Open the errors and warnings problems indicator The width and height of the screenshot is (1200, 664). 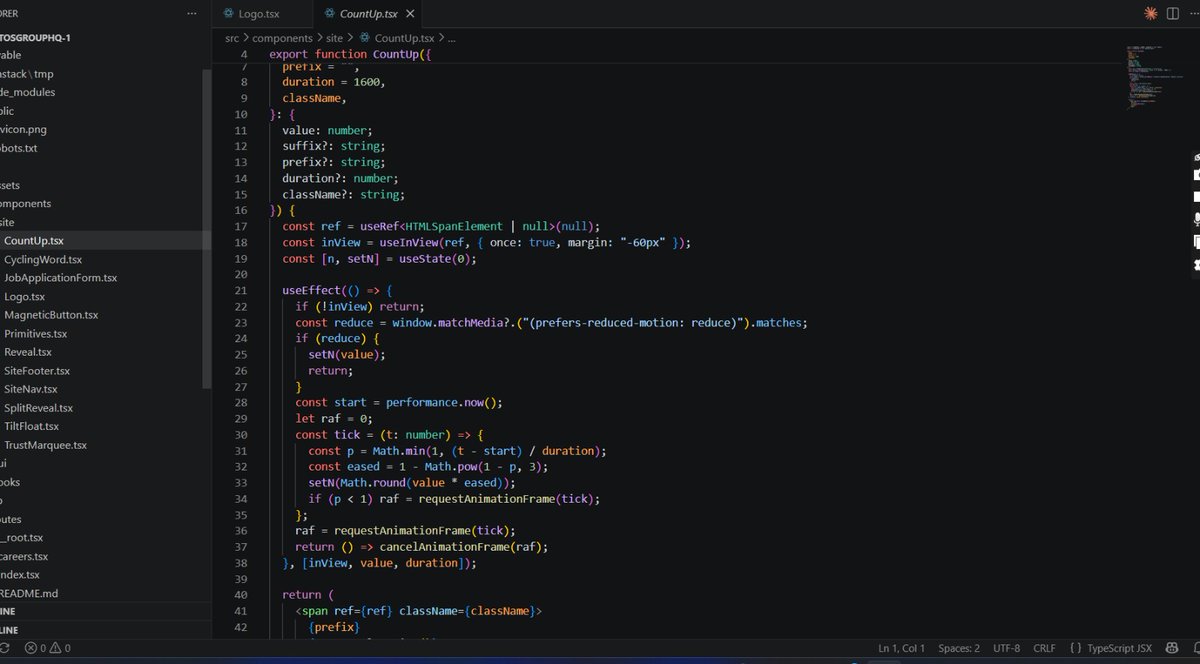[x=48, y=648]
